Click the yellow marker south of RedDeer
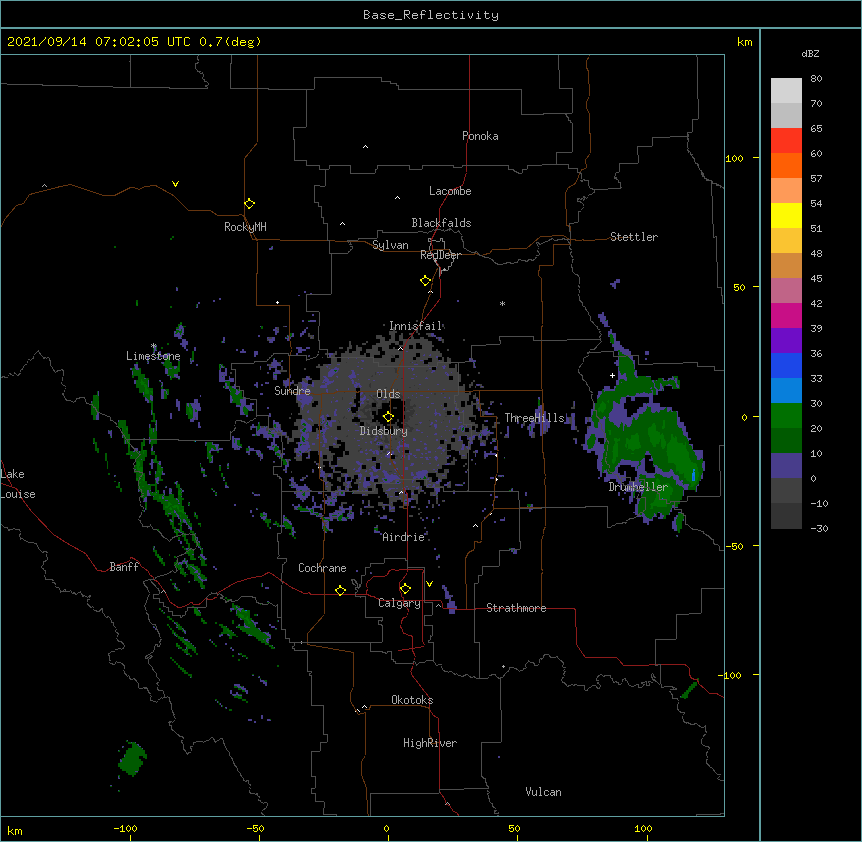 [x=426, y=281]
